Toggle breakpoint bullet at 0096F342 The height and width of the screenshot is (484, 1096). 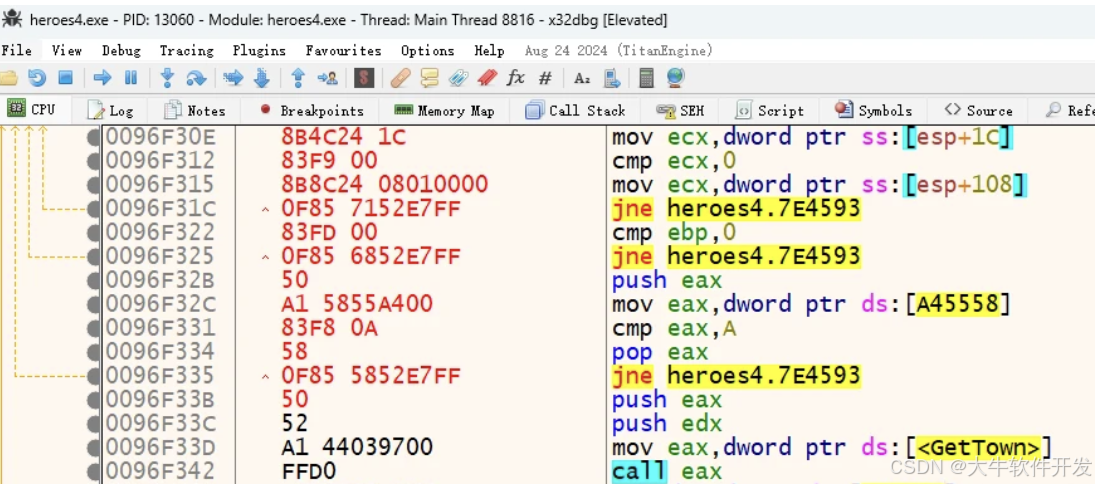[94, 471]
